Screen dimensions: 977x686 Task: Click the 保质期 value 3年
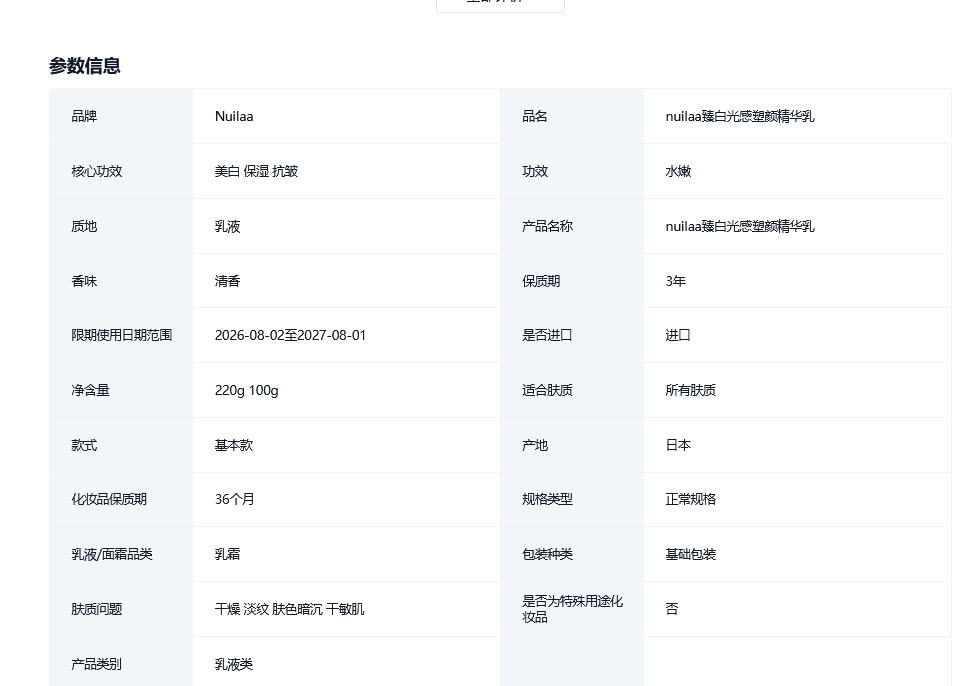(675, 281)
